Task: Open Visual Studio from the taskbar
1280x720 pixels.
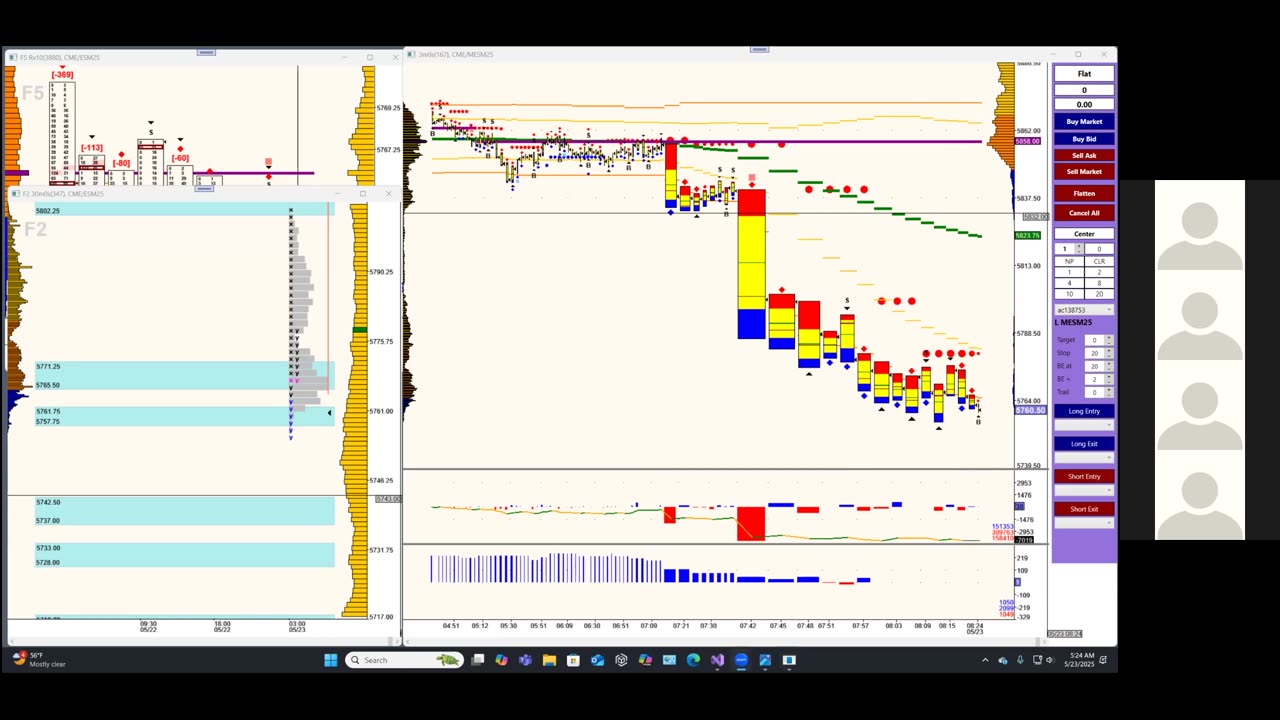Action: (x=717, y=660)
